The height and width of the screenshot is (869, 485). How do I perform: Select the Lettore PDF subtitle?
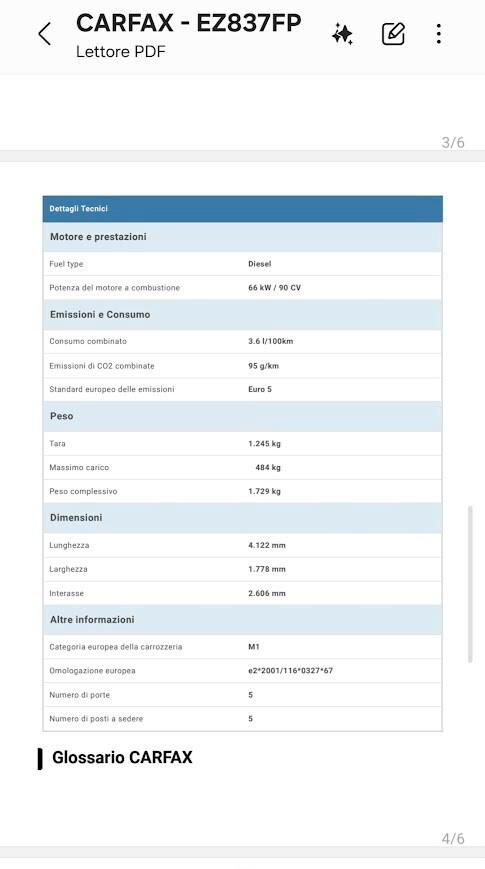coord(121,52)
